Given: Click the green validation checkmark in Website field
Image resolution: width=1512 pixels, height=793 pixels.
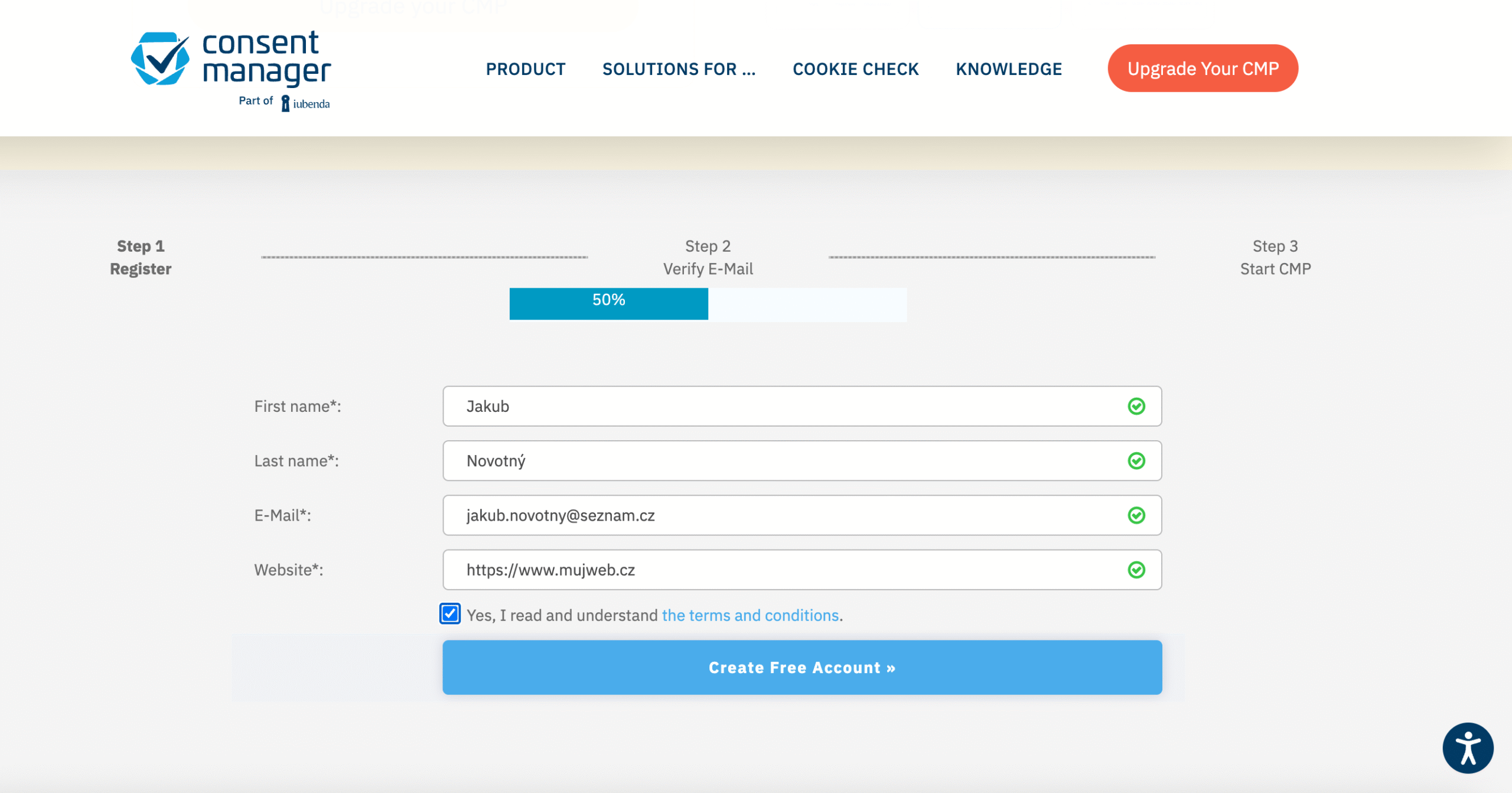Looking at the screenshot, I should pyautogui.click(x=1136, y=570).
